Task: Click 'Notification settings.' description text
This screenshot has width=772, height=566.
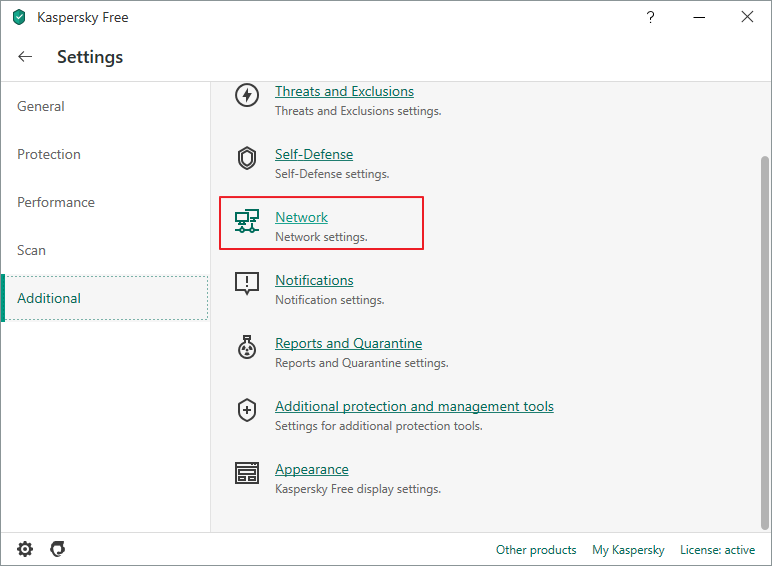Action: 329,300
